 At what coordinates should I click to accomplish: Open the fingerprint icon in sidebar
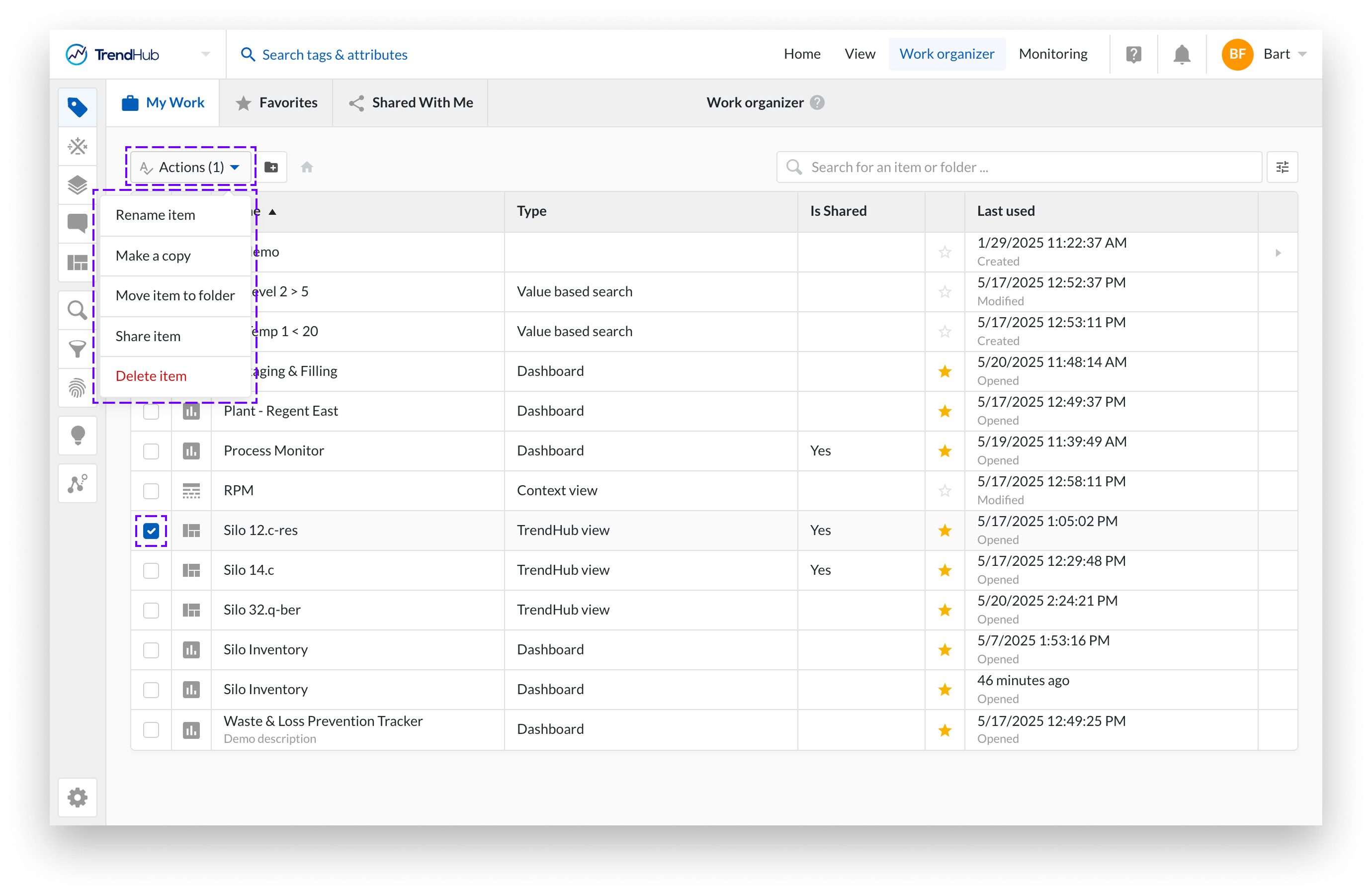point(77,387)
